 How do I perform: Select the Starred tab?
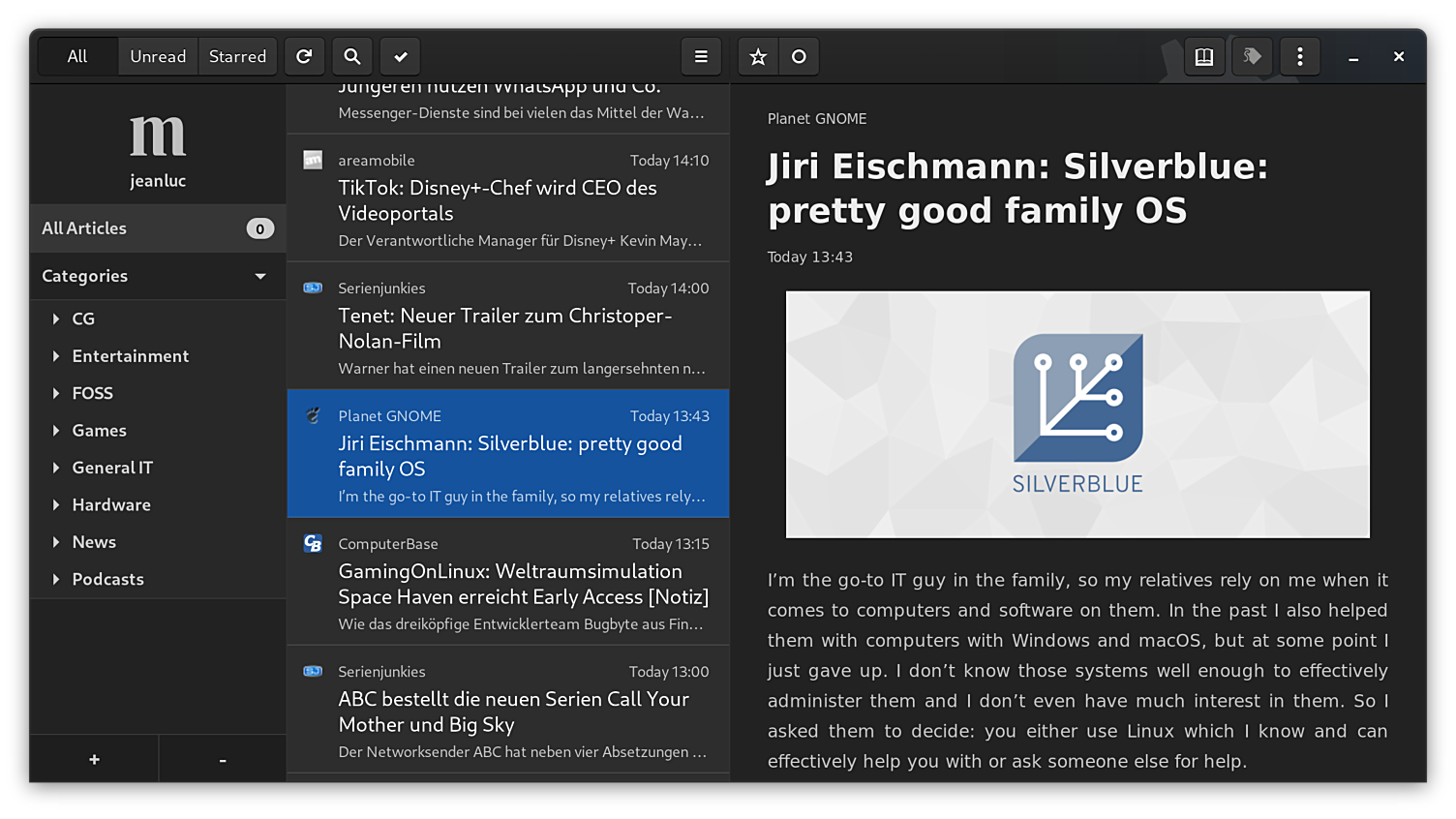pos(237,57)
